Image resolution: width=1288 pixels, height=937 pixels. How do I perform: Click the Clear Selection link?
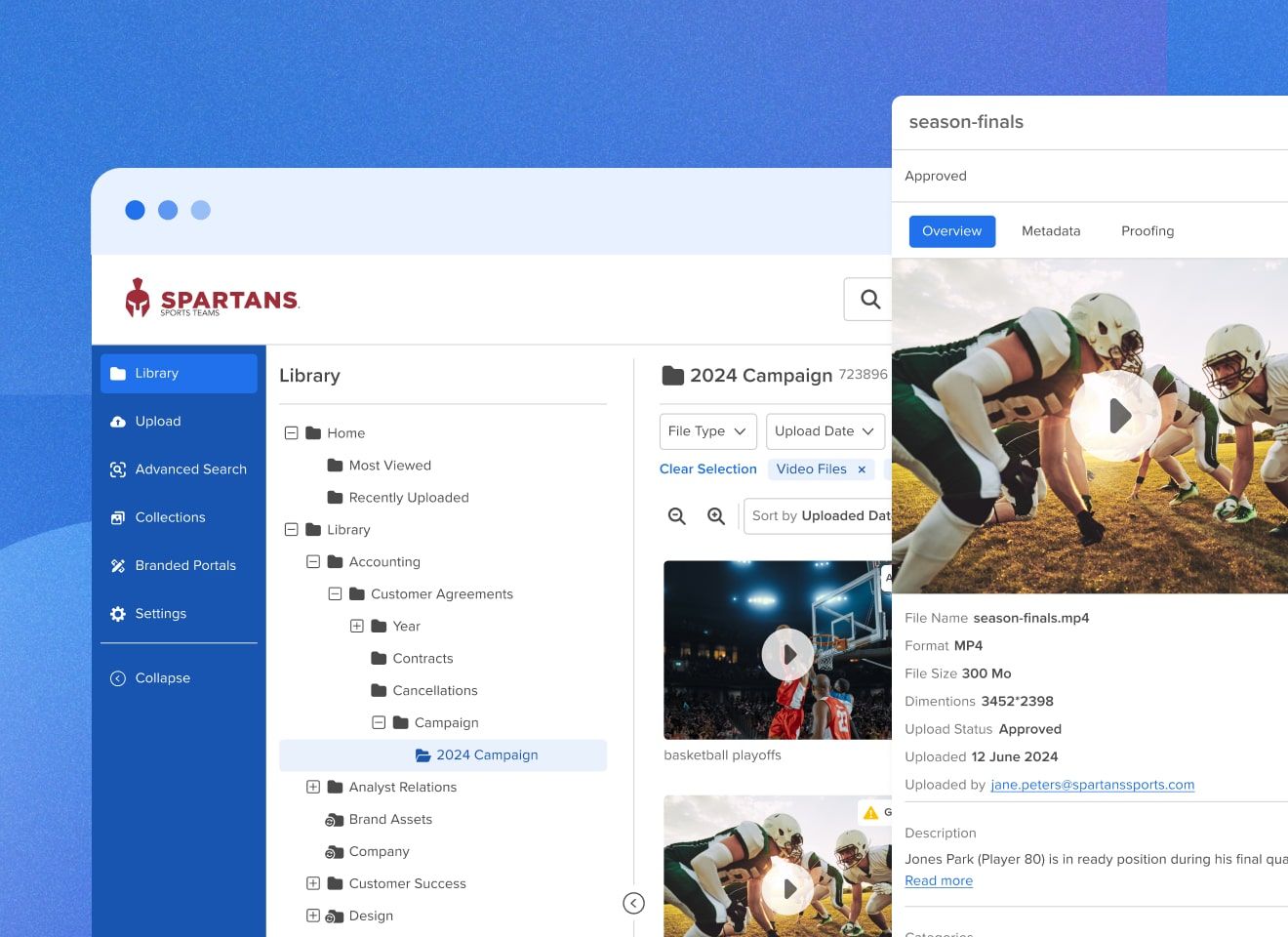click(x=708, y=469)
